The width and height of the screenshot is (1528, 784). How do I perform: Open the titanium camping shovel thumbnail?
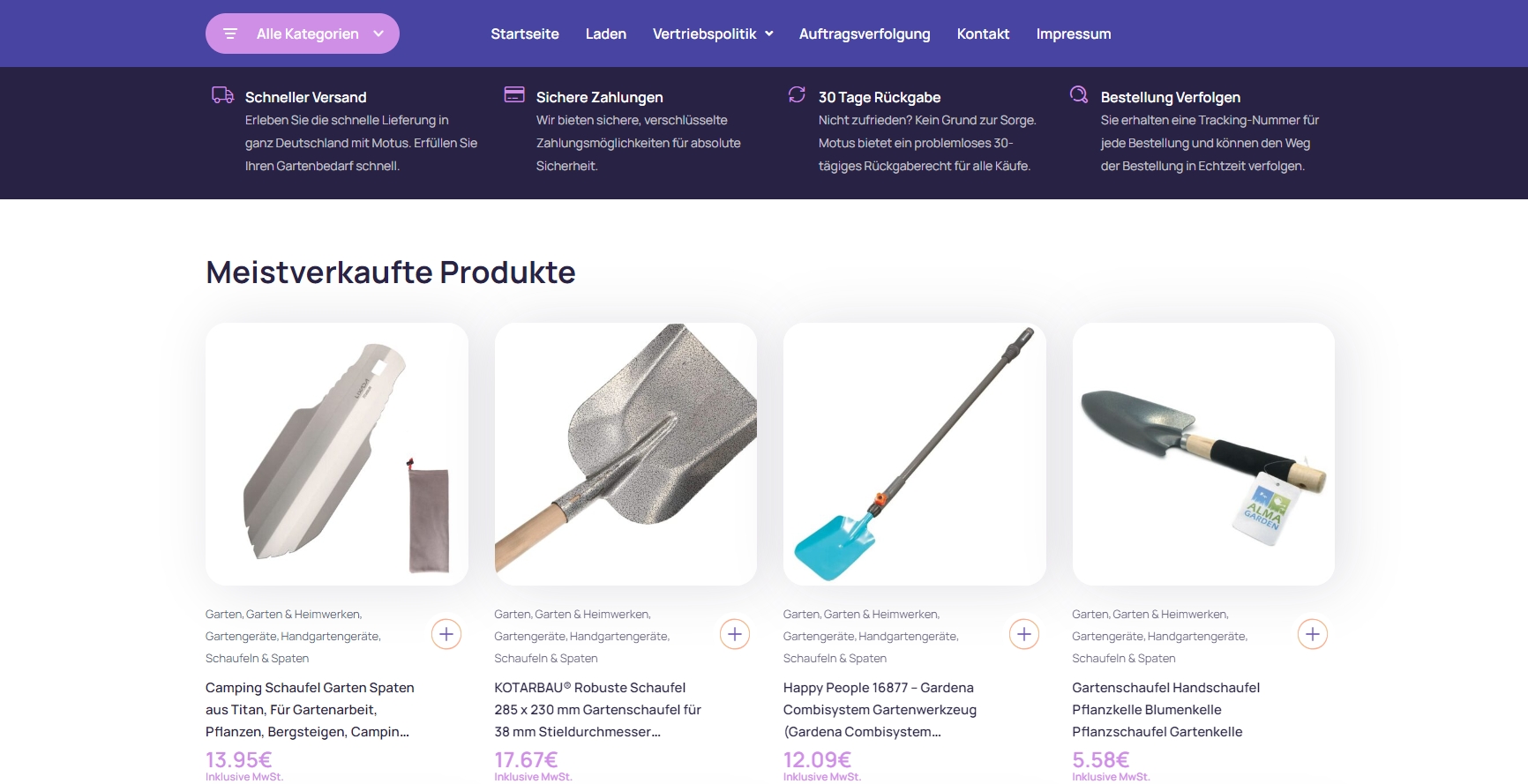[337, 454]
